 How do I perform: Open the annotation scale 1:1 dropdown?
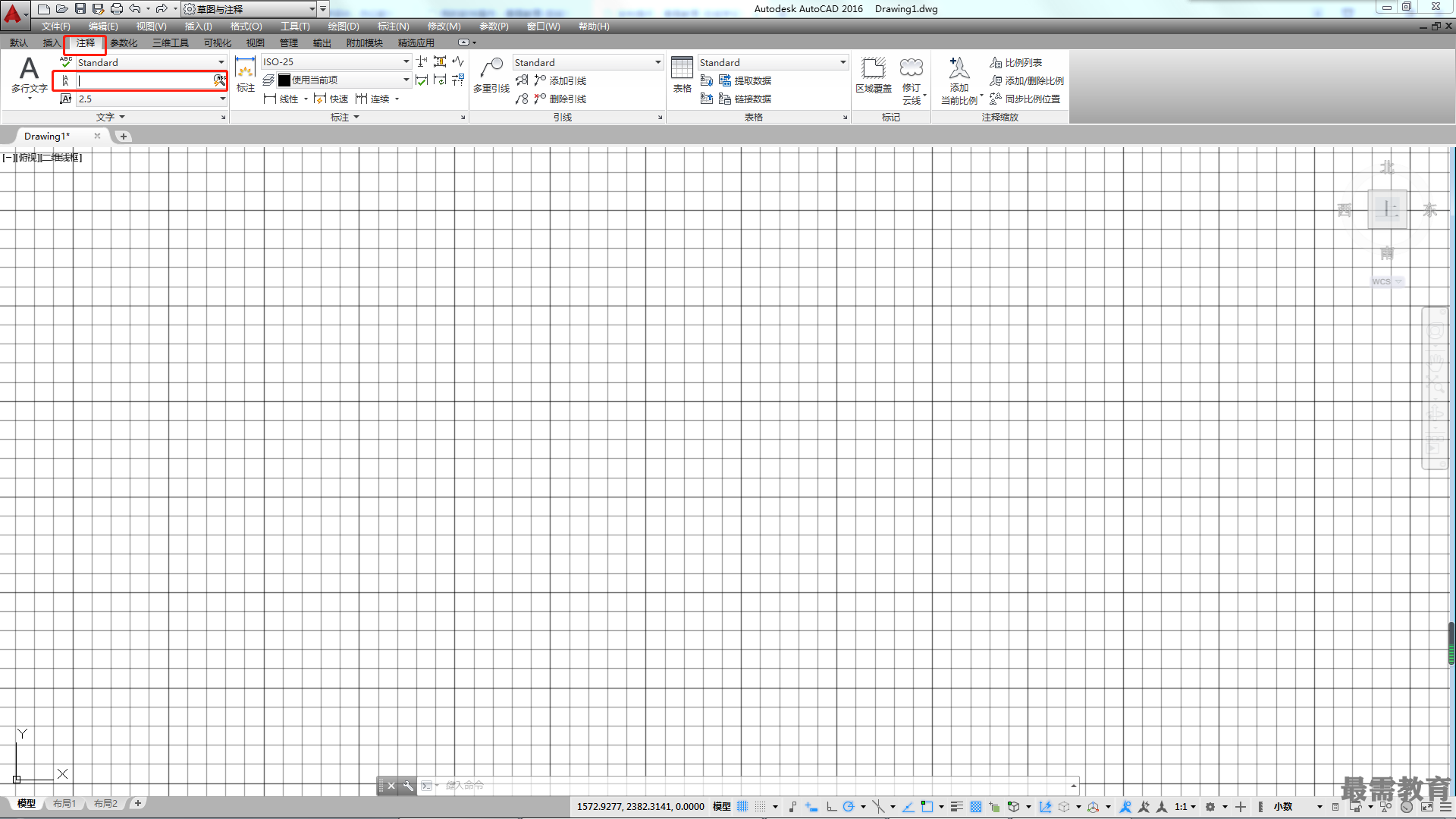click(x=1185, y=807)
